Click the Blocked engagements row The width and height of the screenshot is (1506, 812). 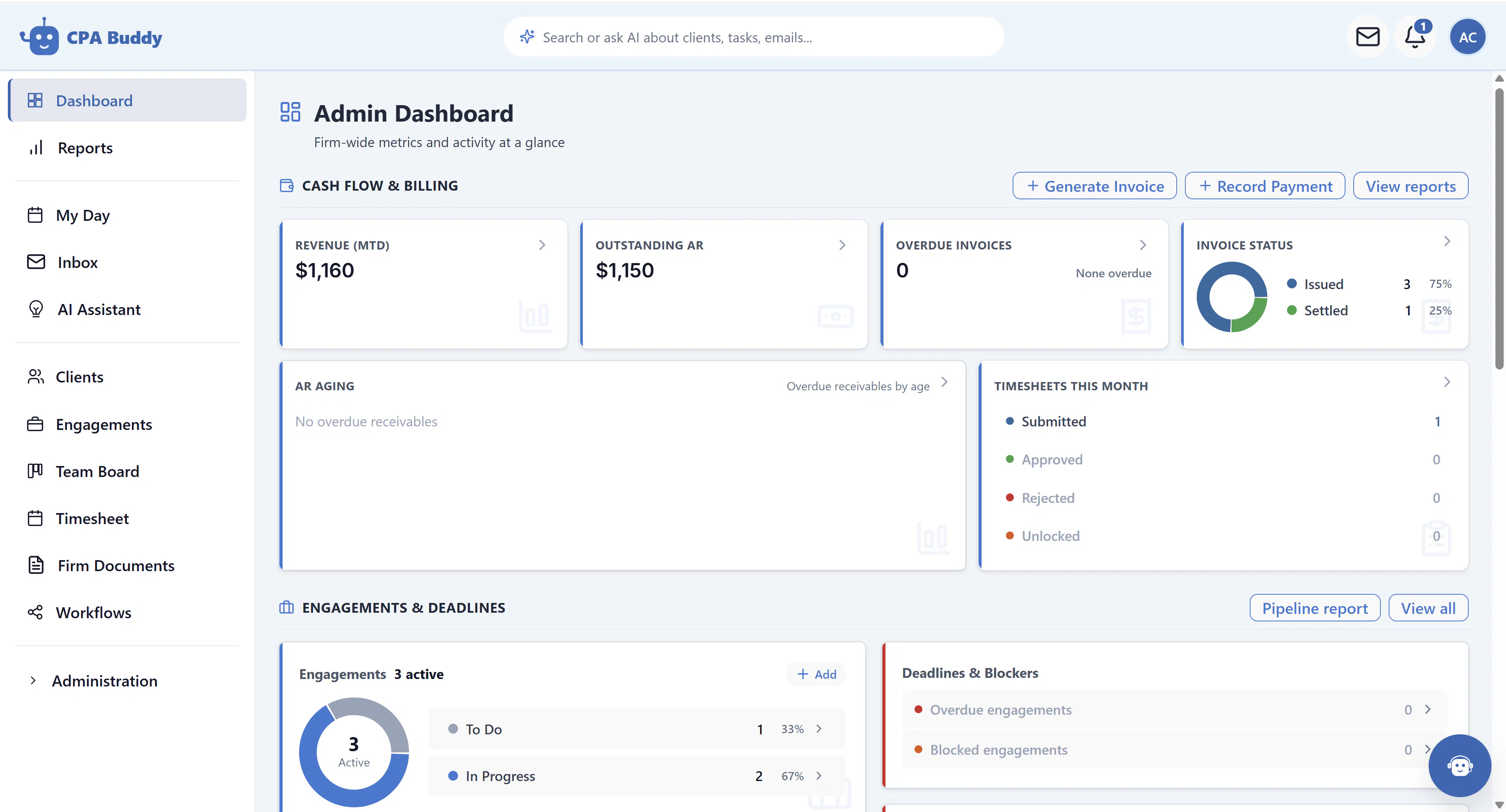pos(1174,750)
